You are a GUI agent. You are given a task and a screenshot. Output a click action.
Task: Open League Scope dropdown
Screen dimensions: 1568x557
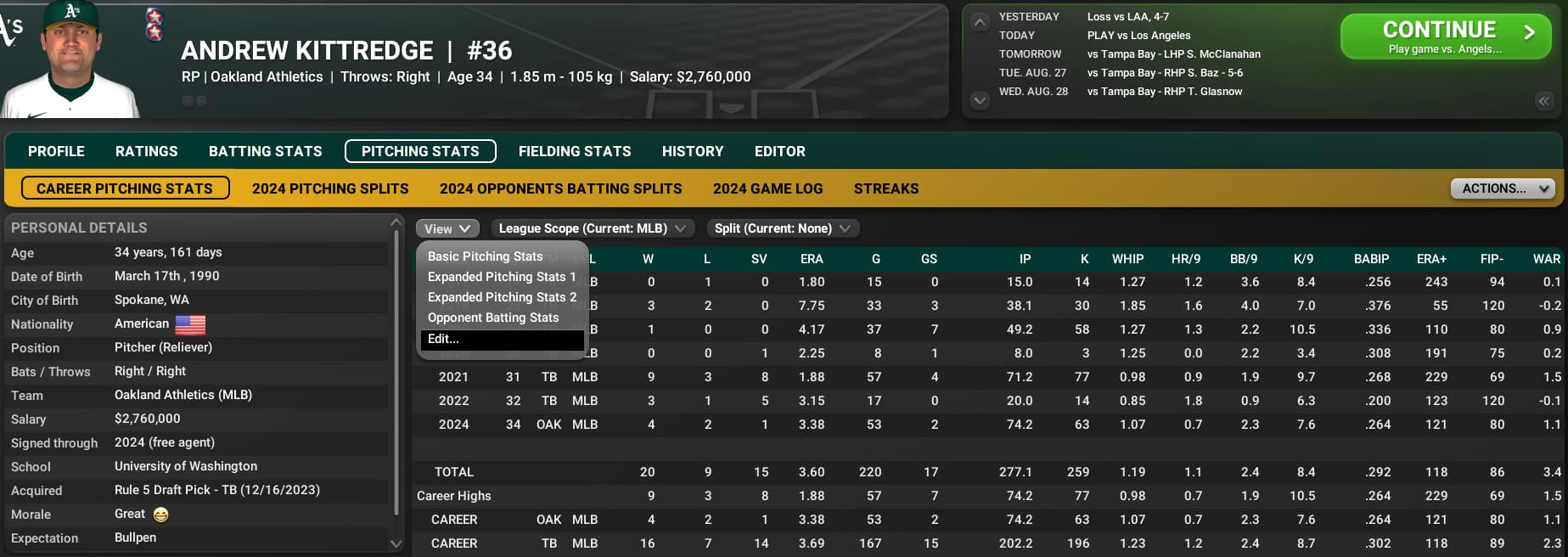point(593,228)
